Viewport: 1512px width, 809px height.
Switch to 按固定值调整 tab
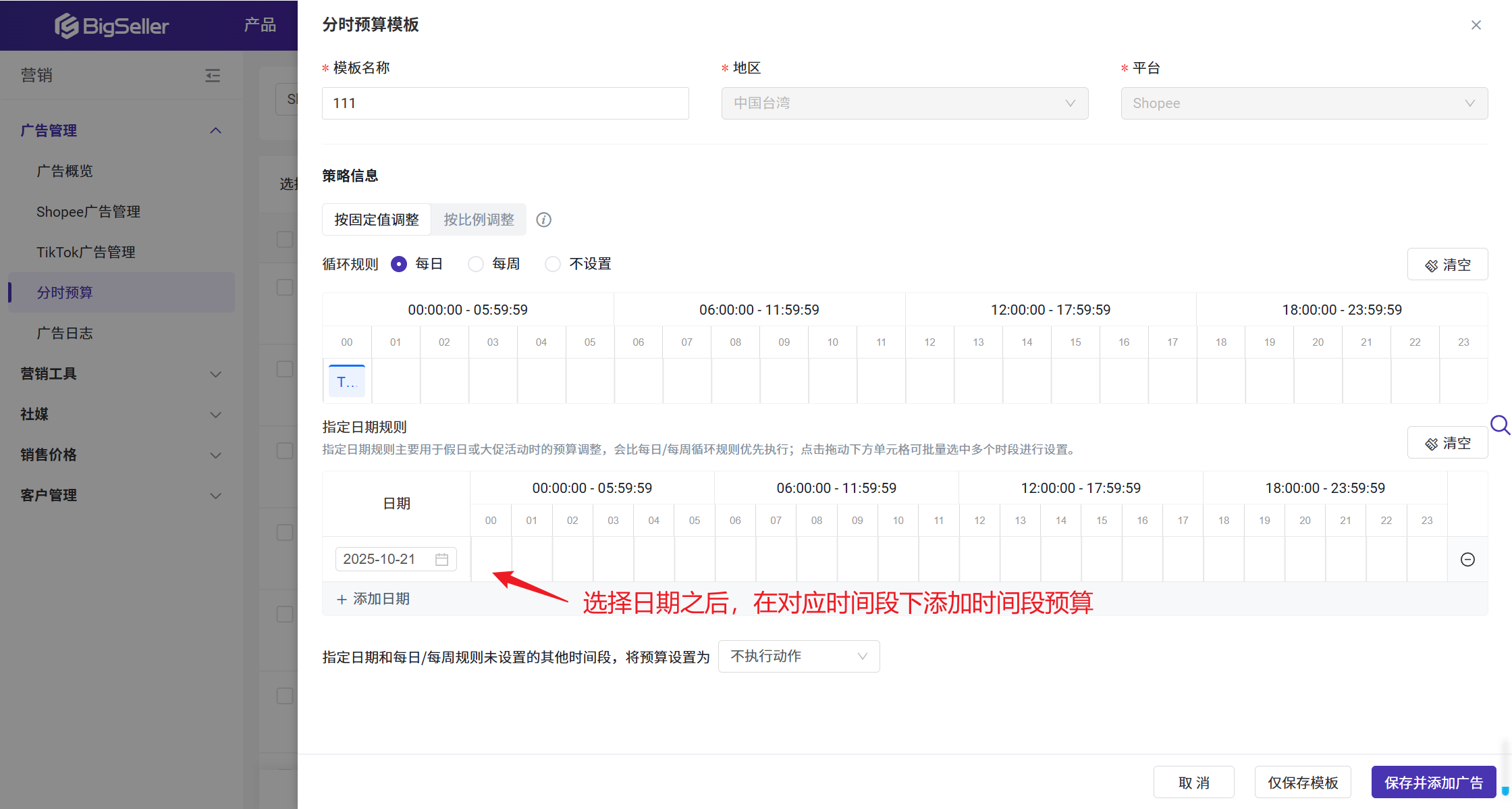pos(377,219)
